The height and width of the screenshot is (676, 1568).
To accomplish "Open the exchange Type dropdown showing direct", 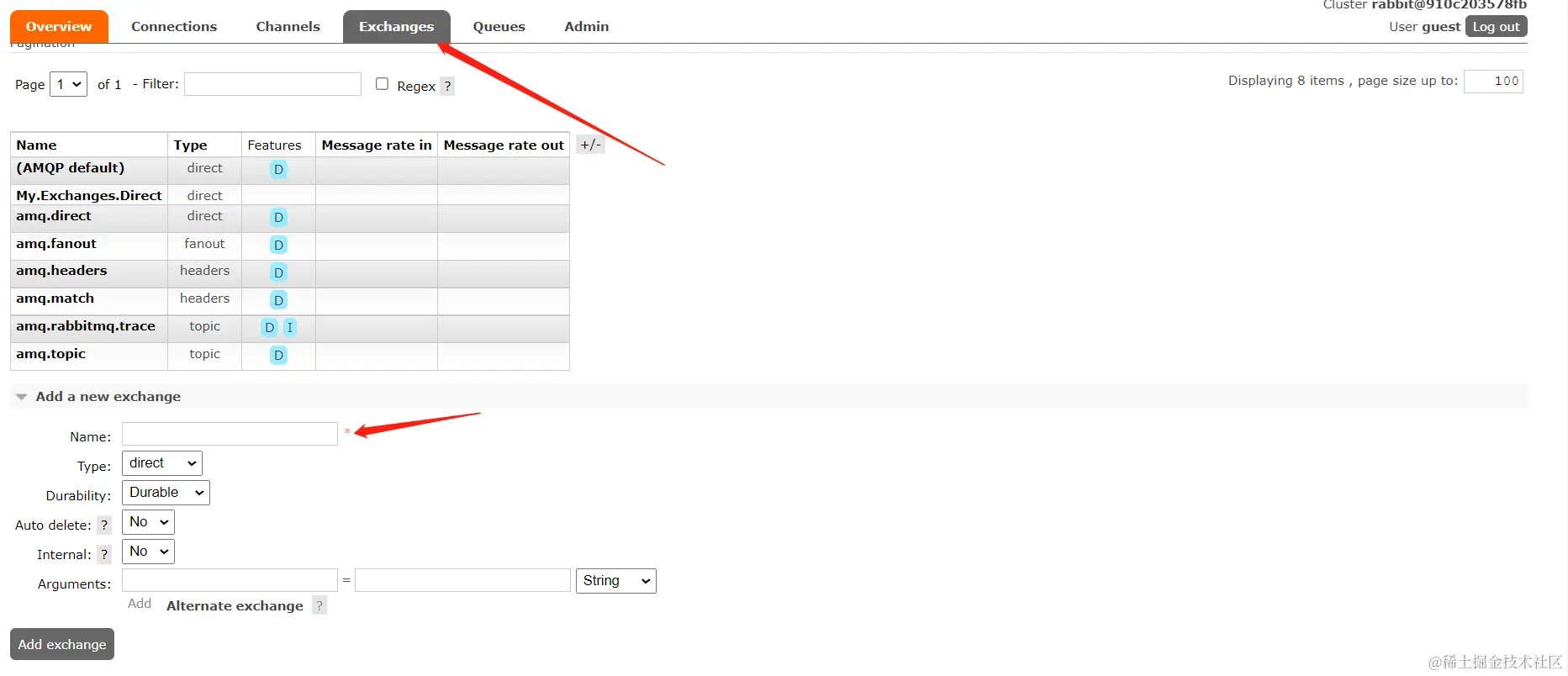I will click(162, 463).
